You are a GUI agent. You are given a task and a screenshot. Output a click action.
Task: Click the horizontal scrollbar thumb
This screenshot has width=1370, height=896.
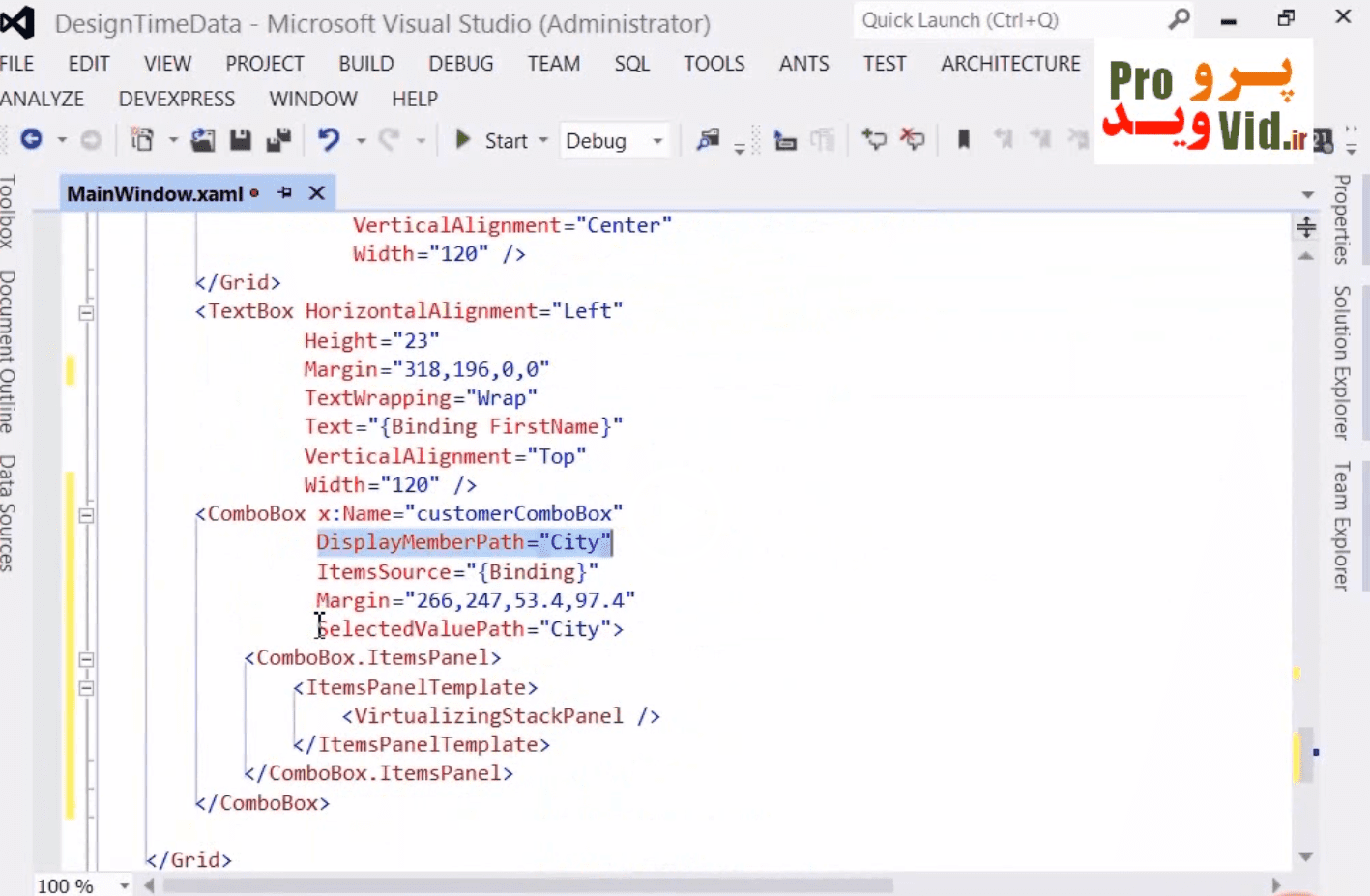coord(528,885)
